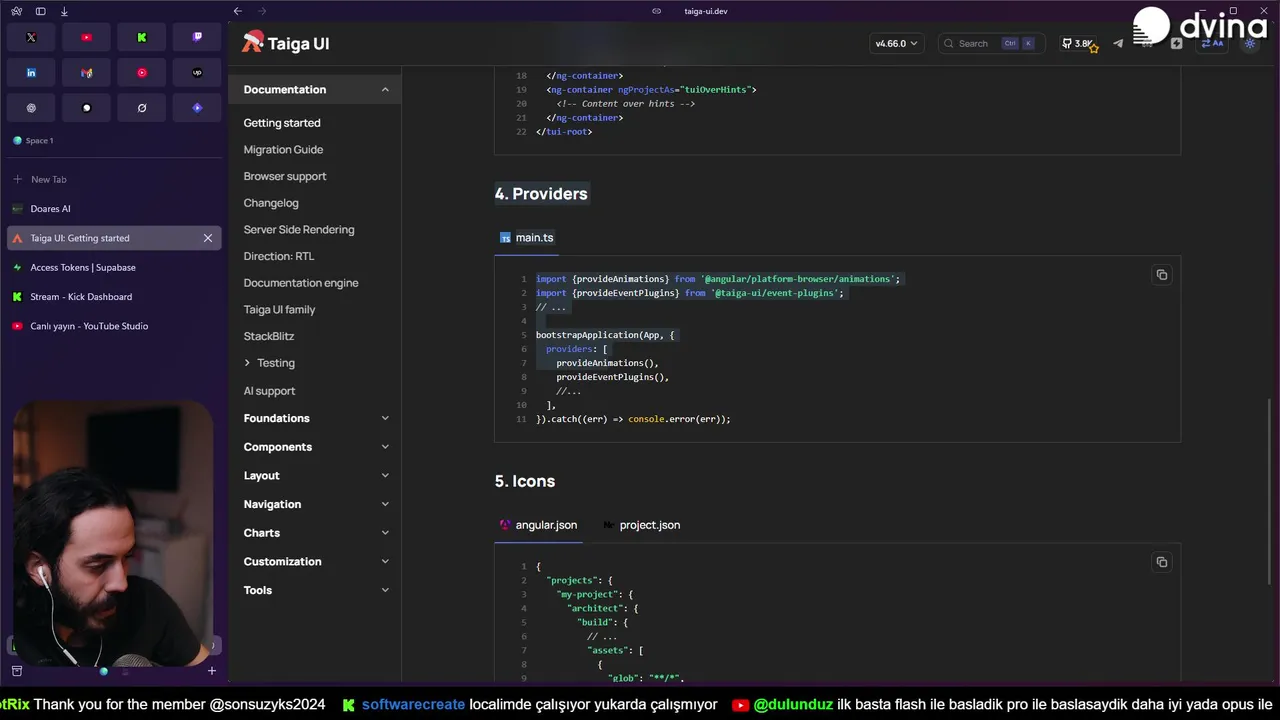Focus the Search input field

click(x=990, y=44)
